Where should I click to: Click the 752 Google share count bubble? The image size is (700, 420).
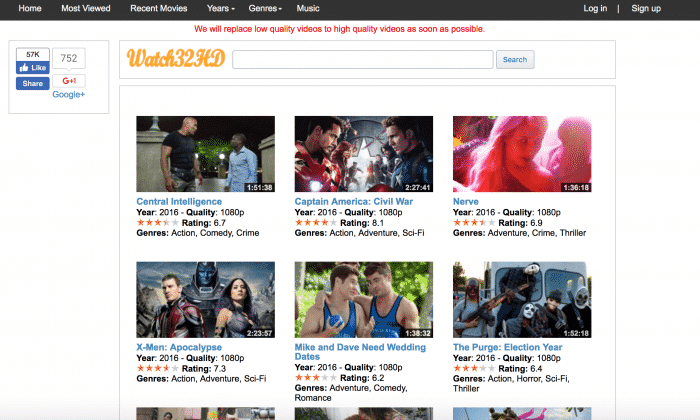point(69,58)
